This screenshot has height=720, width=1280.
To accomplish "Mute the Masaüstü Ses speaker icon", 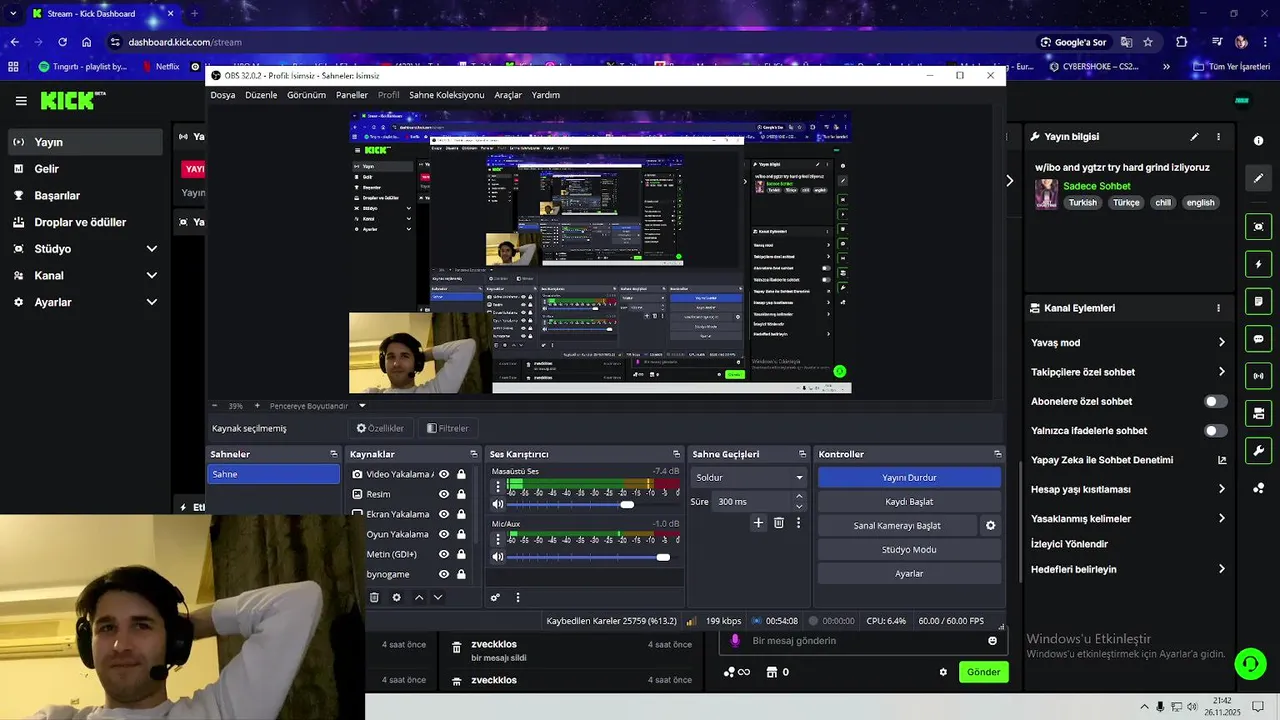I will pyautogui.click(x=498, y=504).
